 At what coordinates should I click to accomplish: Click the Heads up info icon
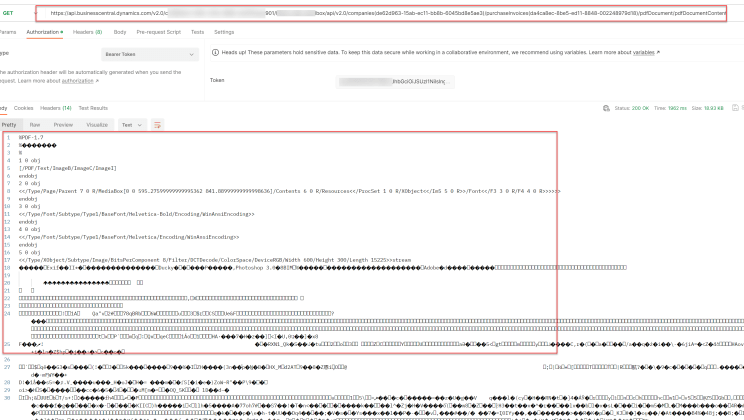pos(215,53)
